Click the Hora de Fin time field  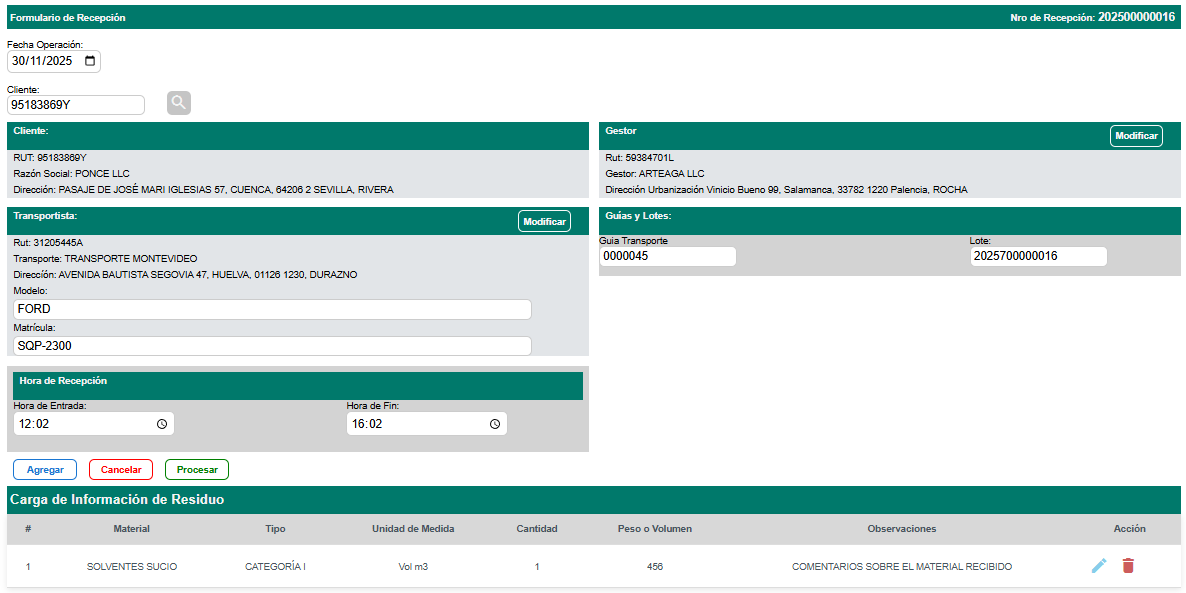pyautogui.click(x=417, y=424)
